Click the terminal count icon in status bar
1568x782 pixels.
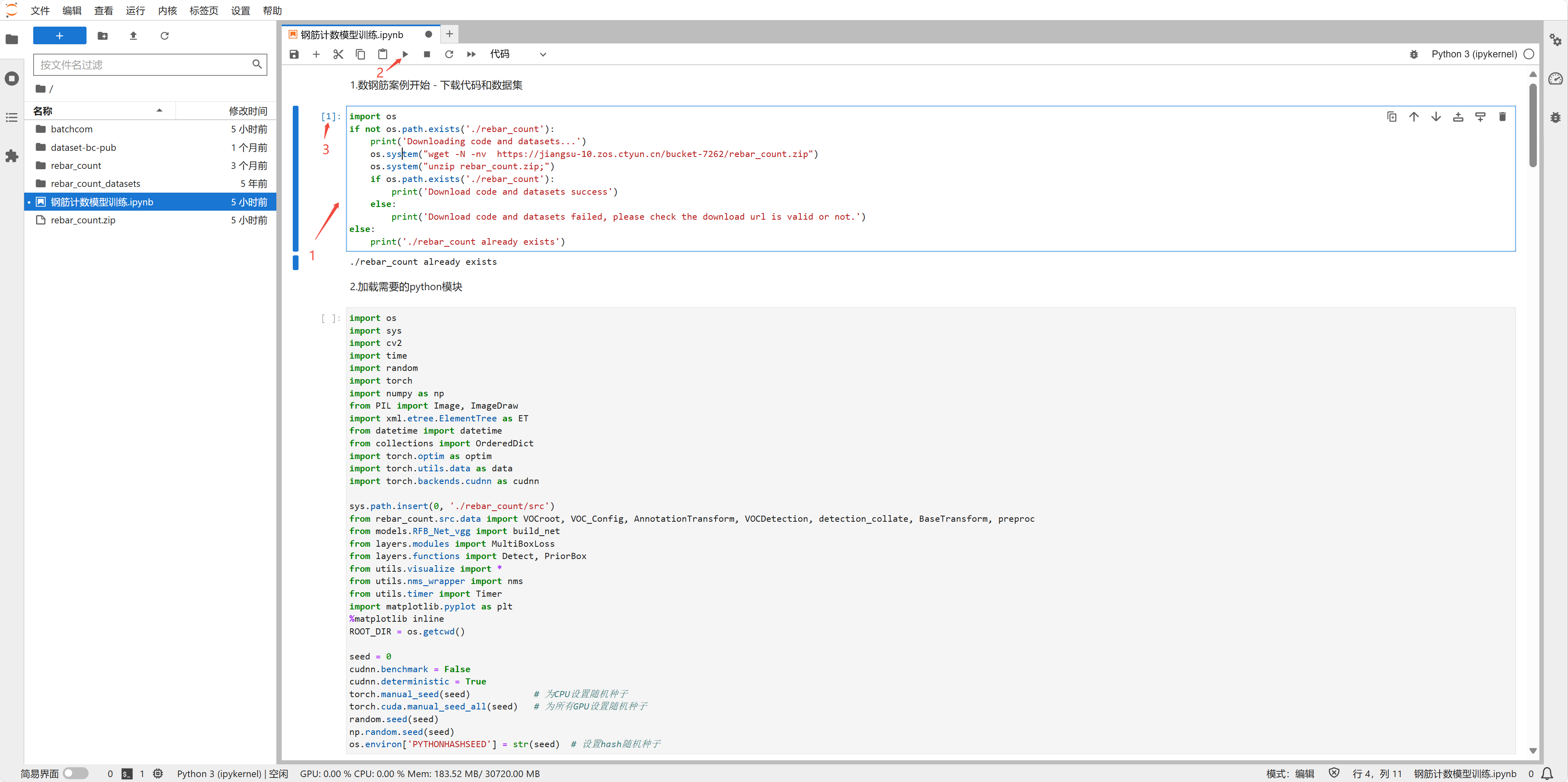[127, 773]
